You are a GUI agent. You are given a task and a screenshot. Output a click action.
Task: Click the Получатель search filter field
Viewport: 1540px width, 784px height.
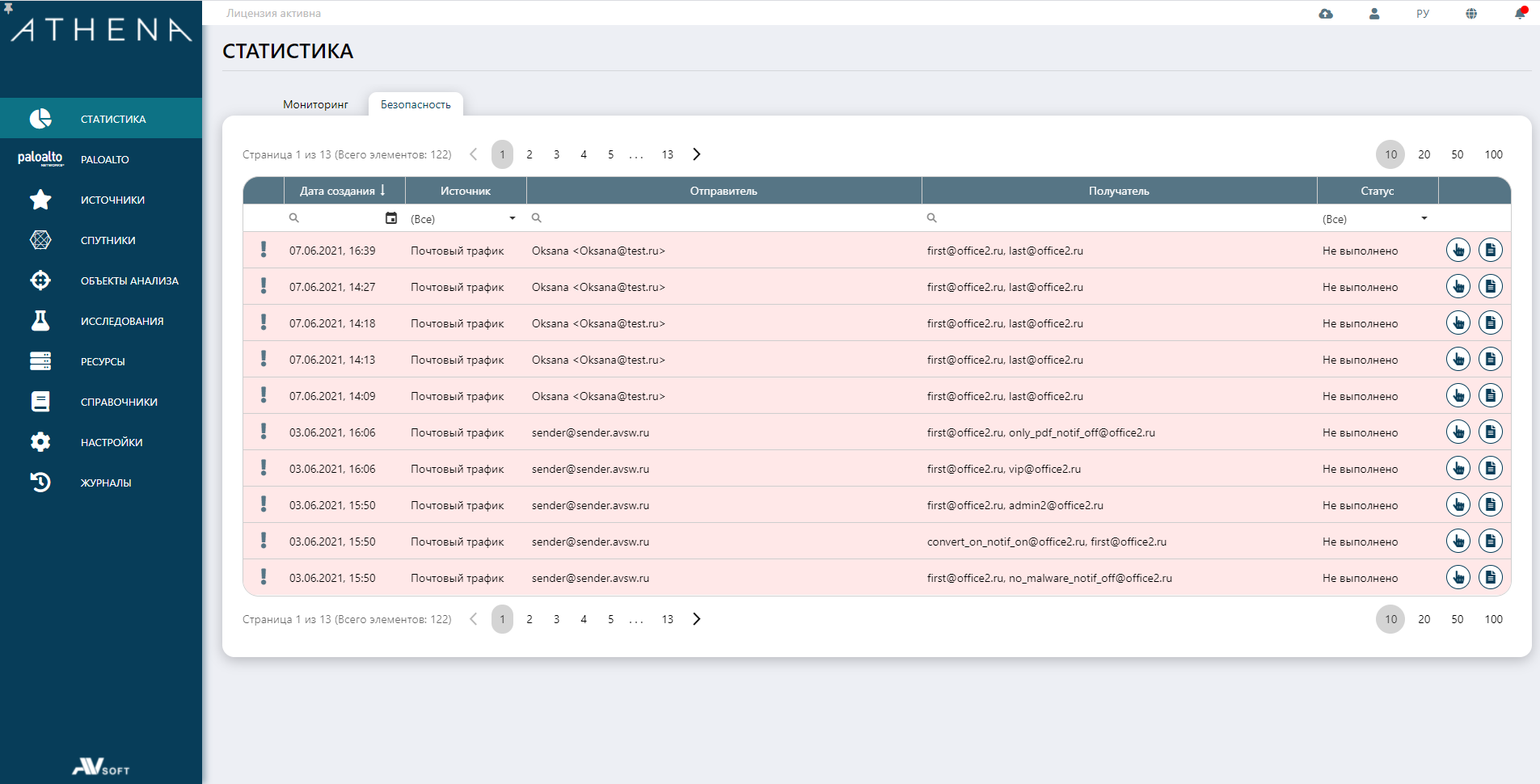click(x=1119, y=218)
